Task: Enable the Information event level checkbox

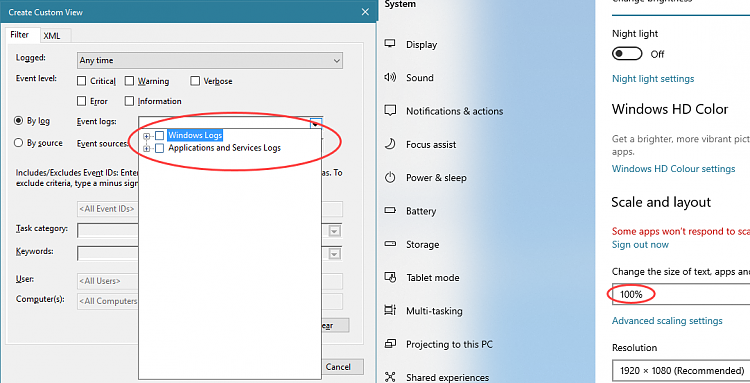Action: [129, 101]
